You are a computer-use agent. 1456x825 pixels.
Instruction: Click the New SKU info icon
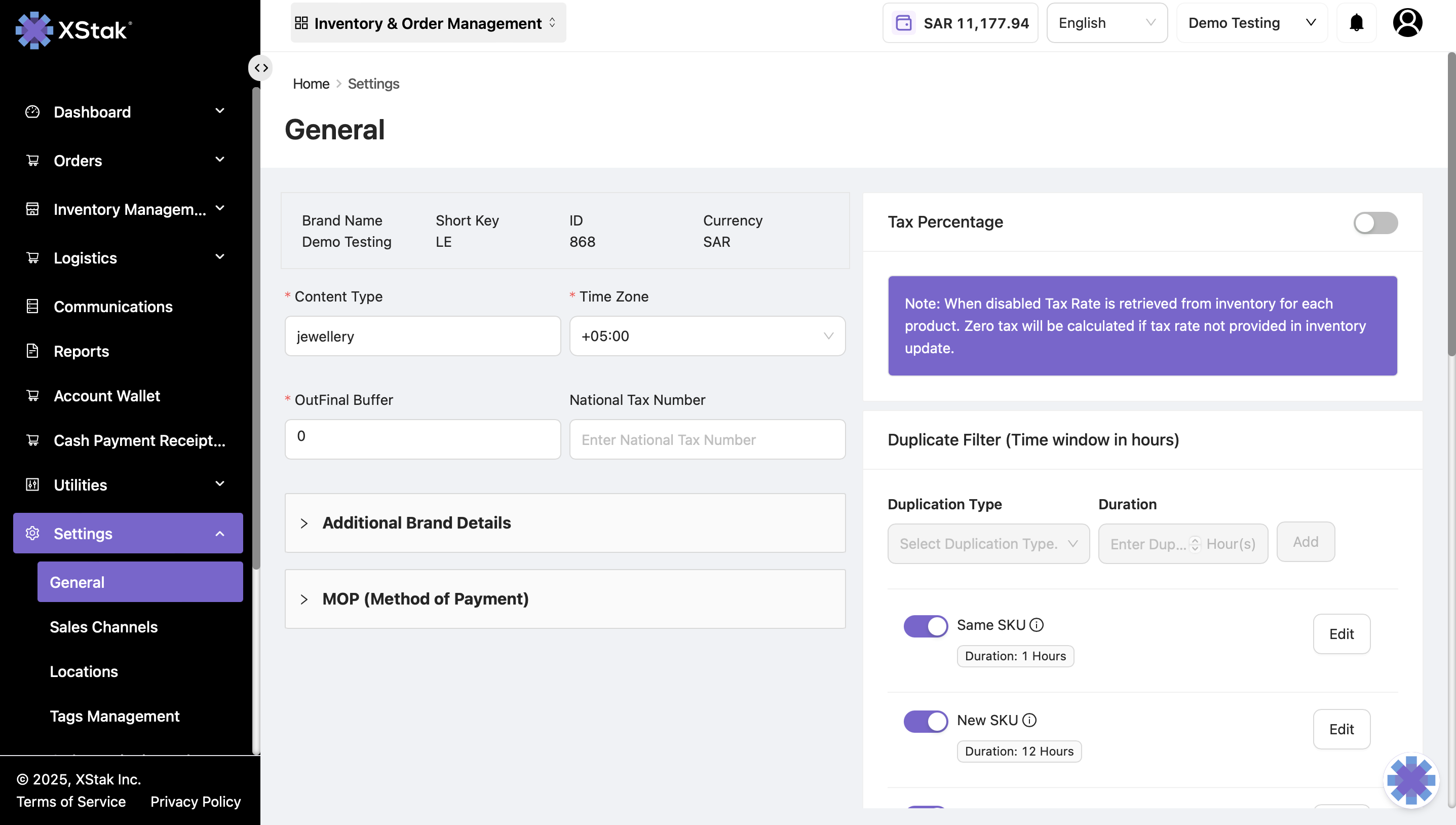pos(1029,720)
